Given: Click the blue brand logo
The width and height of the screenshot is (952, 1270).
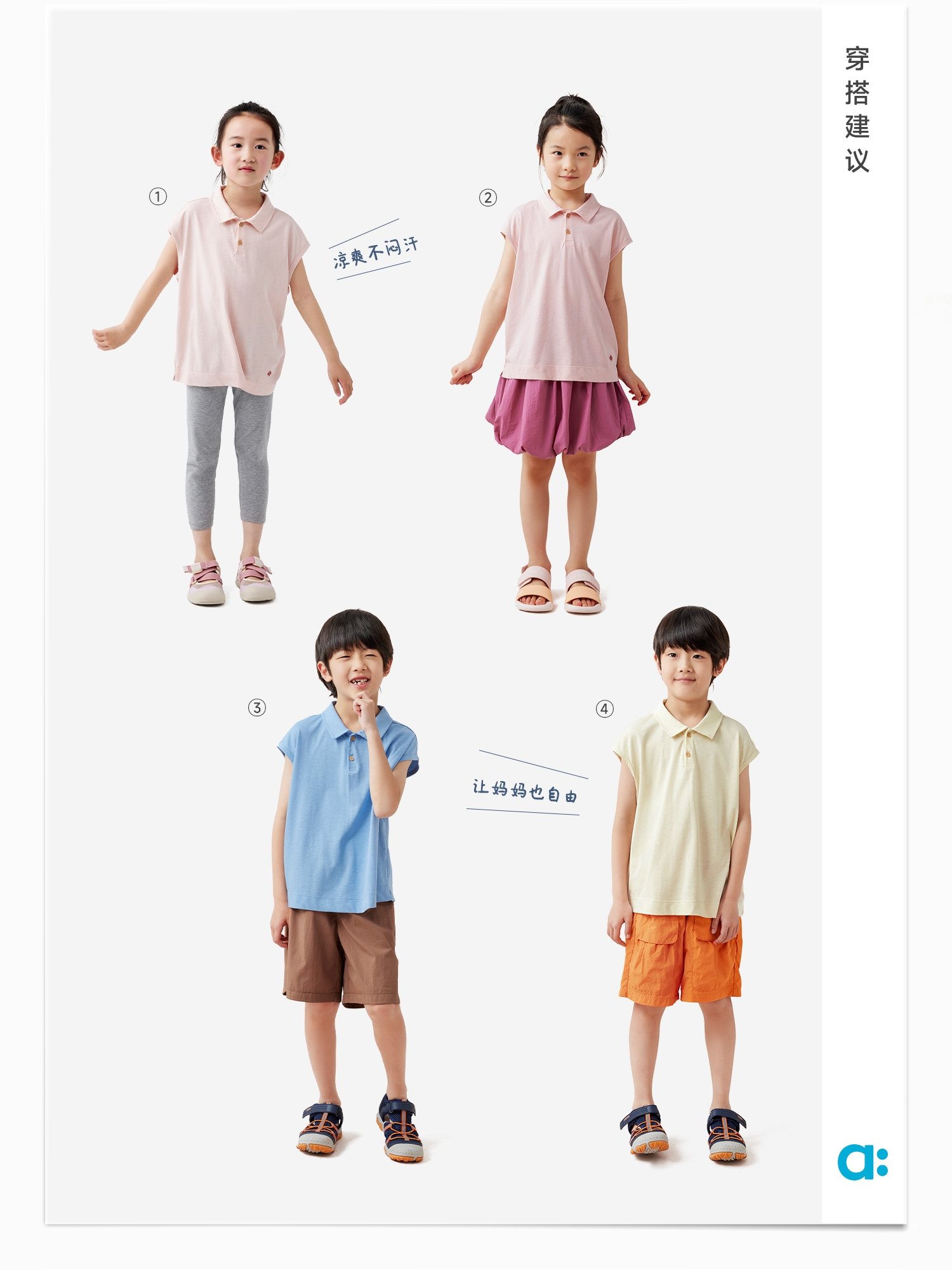Looking at the screenshot, I should pos(863,1162).
